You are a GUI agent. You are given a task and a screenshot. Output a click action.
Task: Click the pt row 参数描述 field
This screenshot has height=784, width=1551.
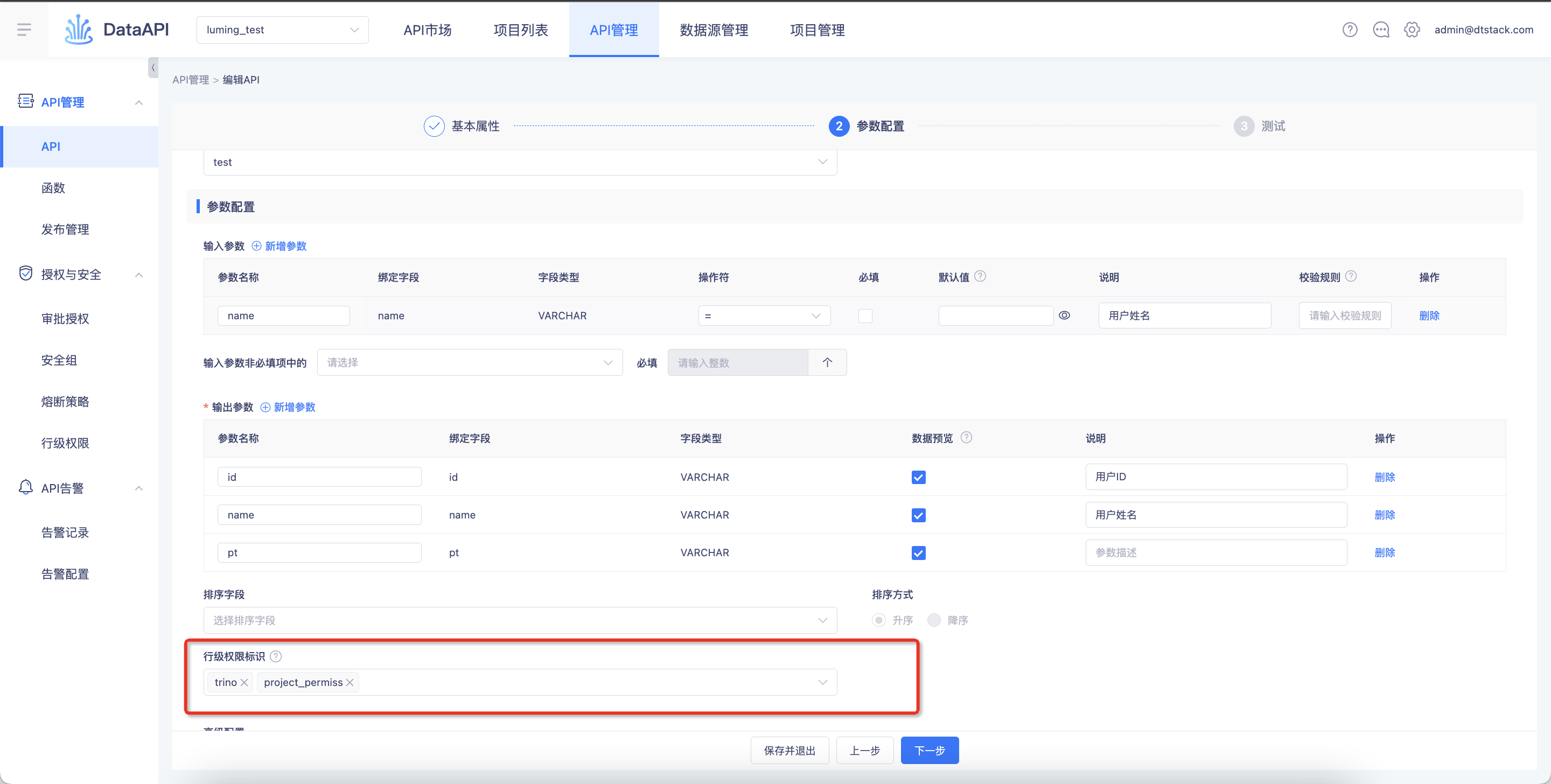coord(1215,552)
